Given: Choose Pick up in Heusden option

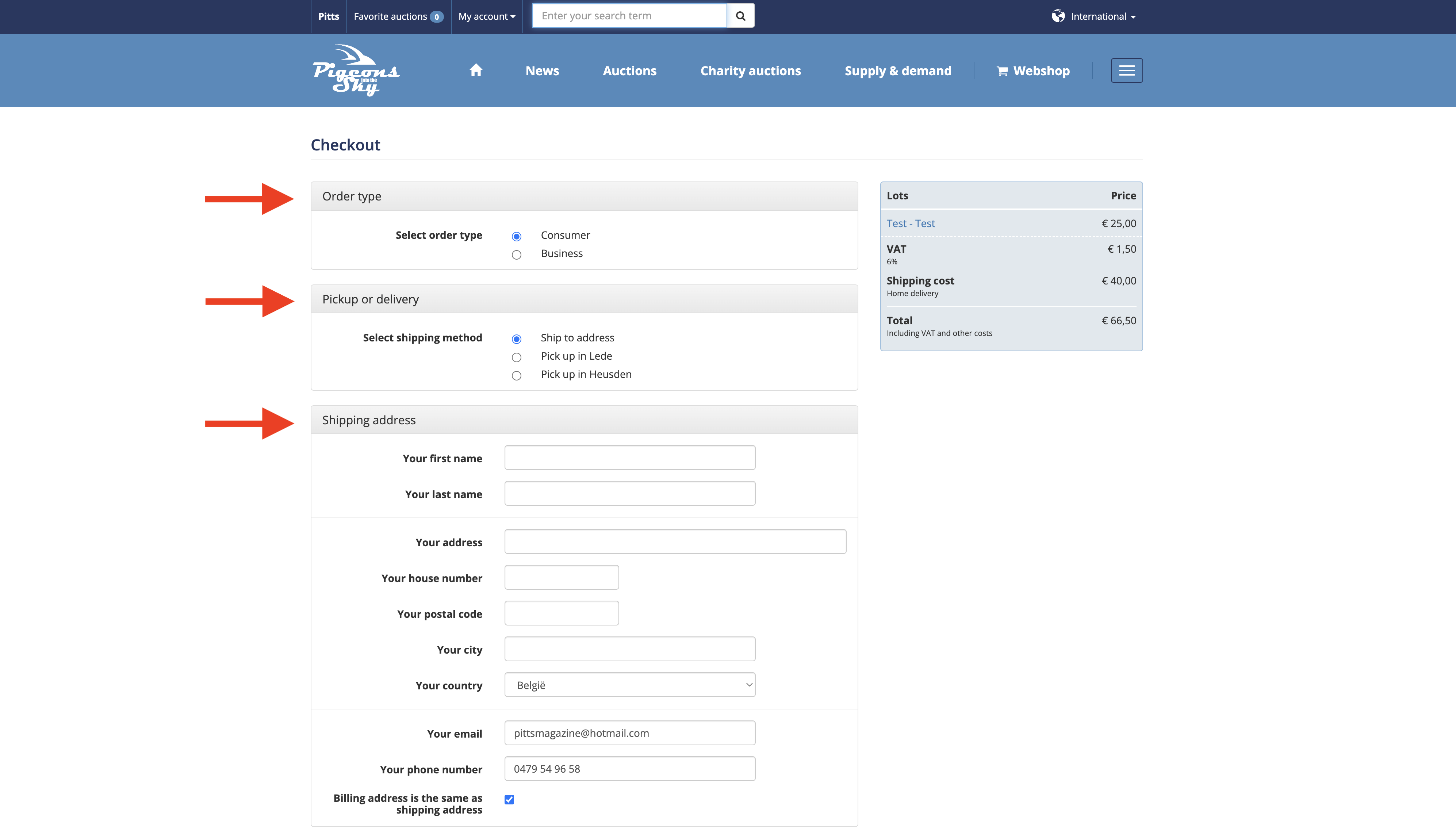Looking at the screenshot, I should point(516,376).
